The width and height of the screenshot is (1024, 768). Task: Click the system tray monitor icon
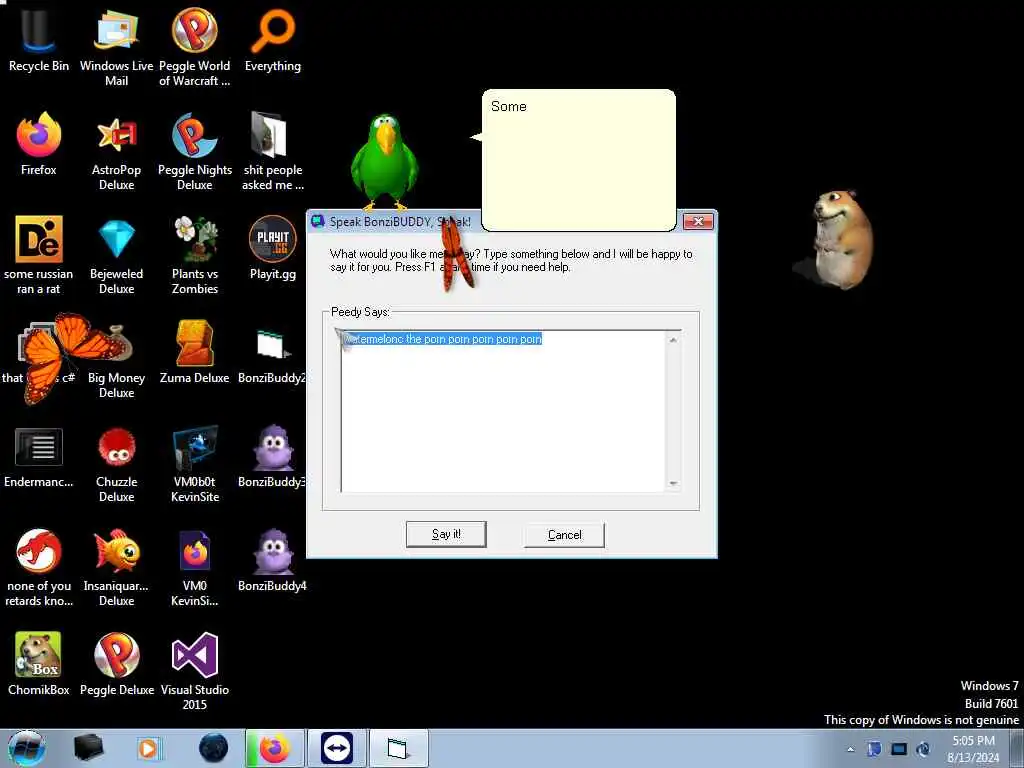click(x=899, y=749)
